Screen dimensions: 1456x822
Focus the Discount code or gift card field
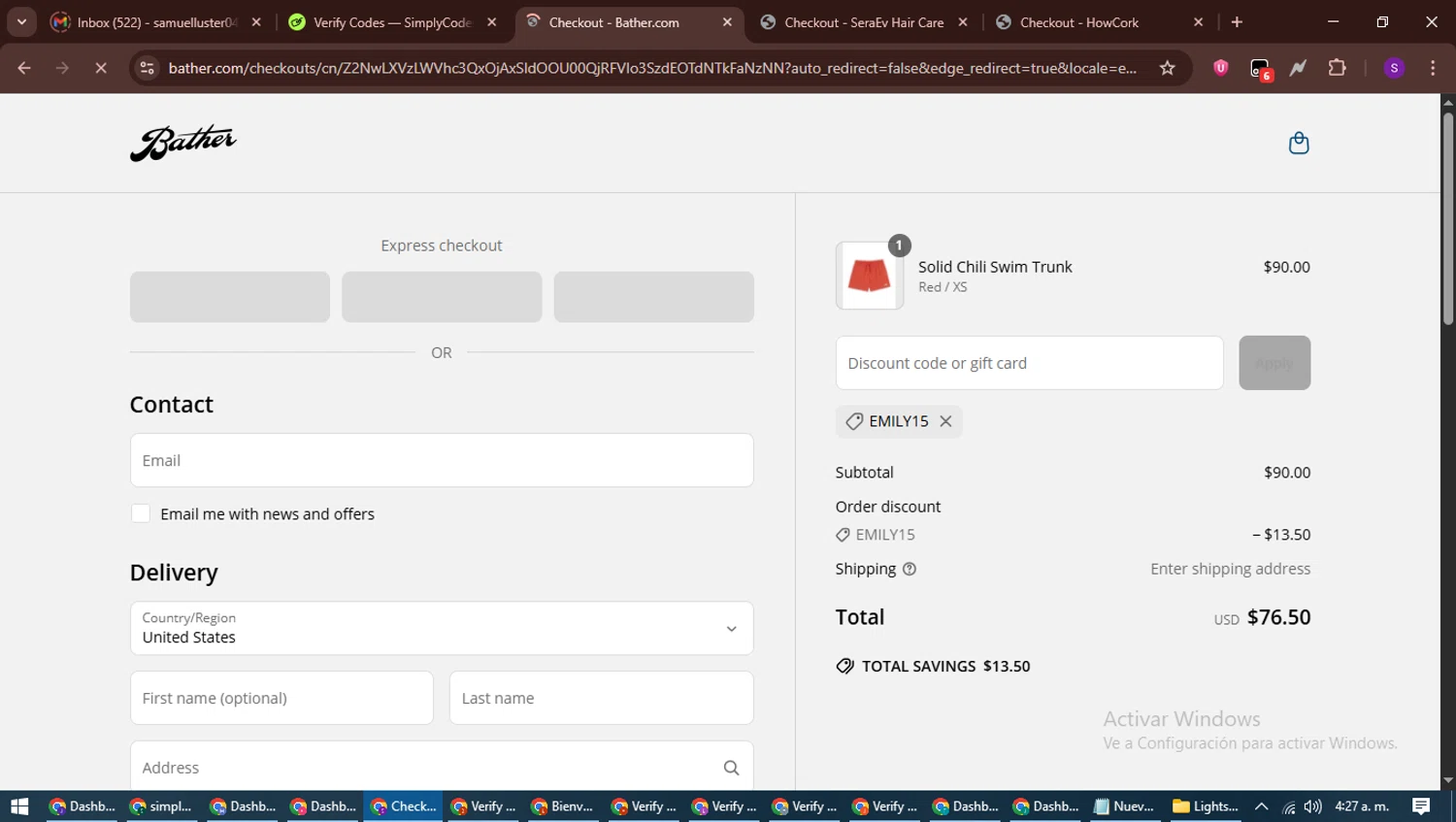coord(1029,363)
